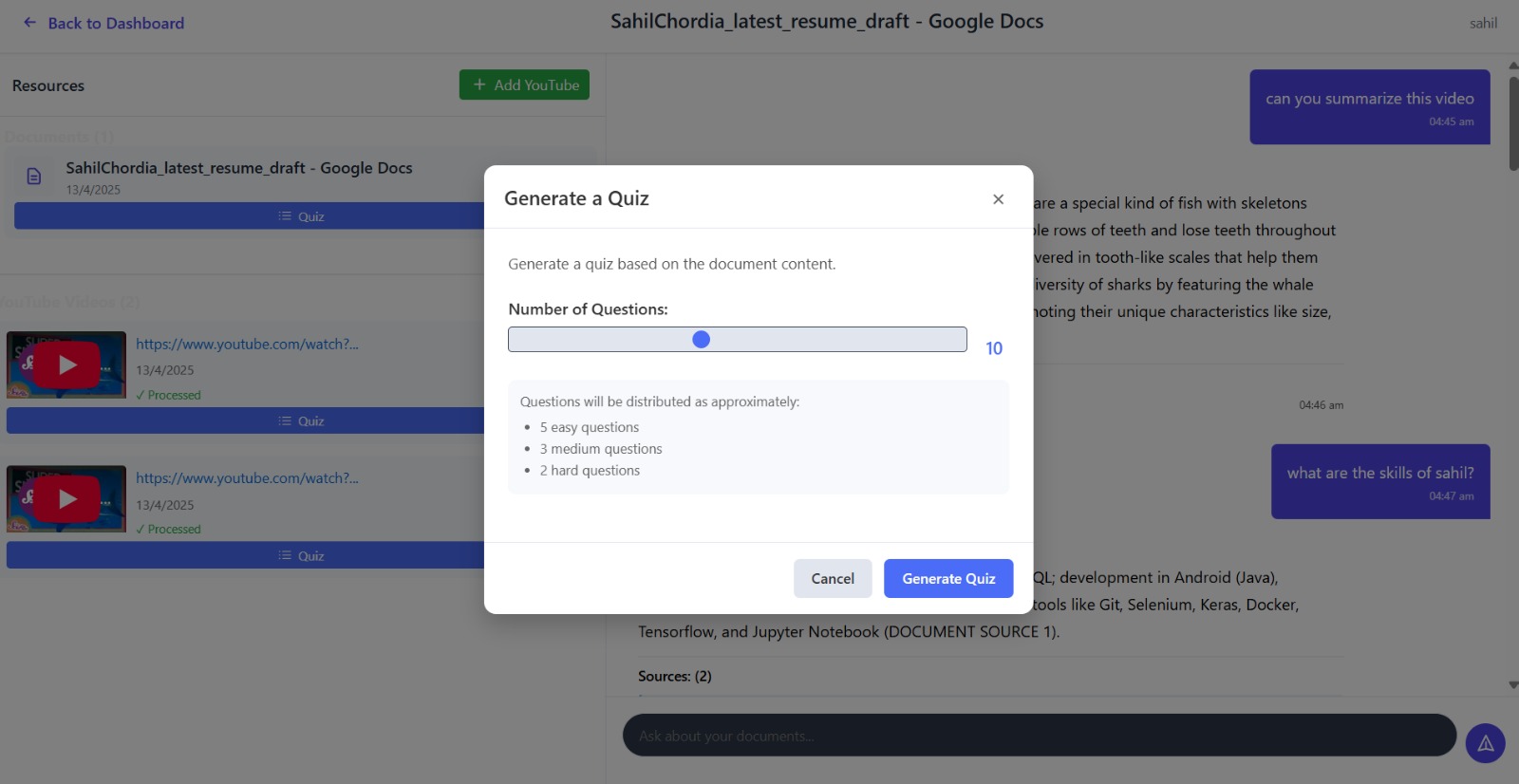Focus the Ask about your documents input
The image size is (1519, 784).
point(1039,736)
